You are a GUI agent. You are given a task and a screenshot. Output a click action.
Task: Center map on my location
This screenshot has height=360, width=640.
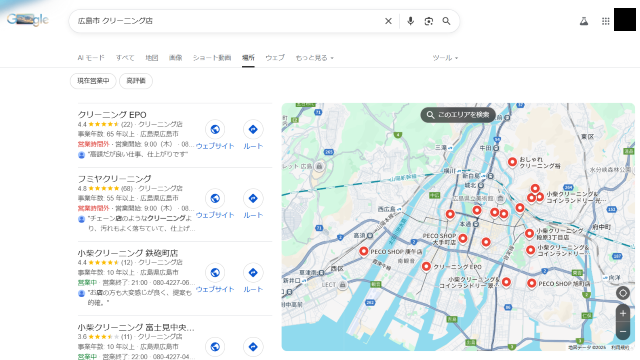[x=623, y=293]
